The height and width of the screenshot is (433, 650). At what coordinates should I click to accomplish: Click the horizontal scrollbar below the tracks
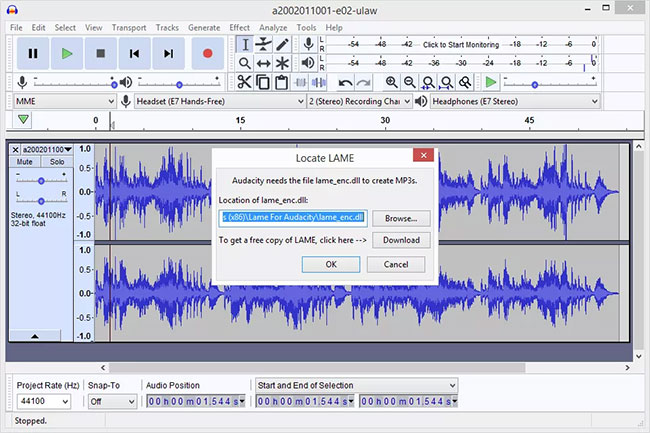tap(317, 368)
